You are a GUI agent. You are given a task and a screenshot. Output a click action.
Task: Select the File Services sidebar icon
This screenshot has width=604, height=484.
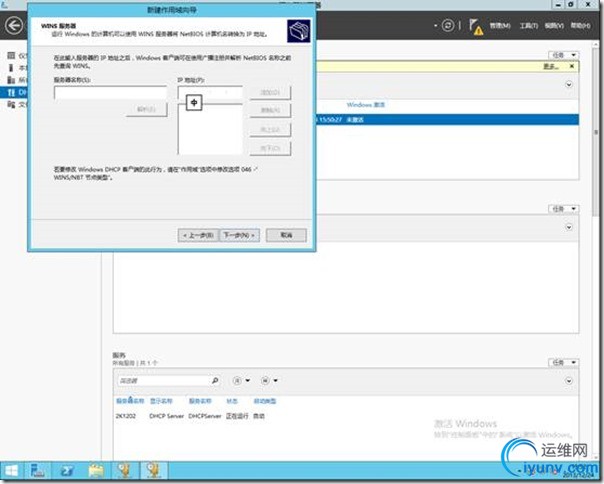(x=11, y=105)
